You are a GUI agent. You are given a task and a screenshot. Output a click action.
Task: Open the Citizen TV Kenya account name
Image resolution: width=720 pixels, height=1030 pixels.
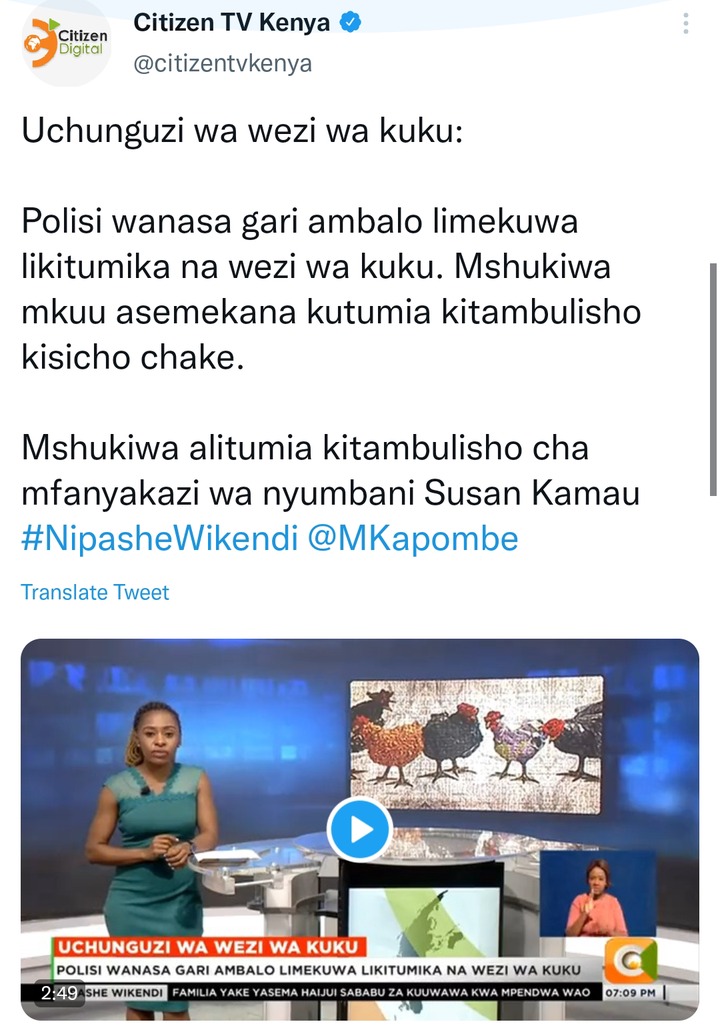(x=231, y=23)
